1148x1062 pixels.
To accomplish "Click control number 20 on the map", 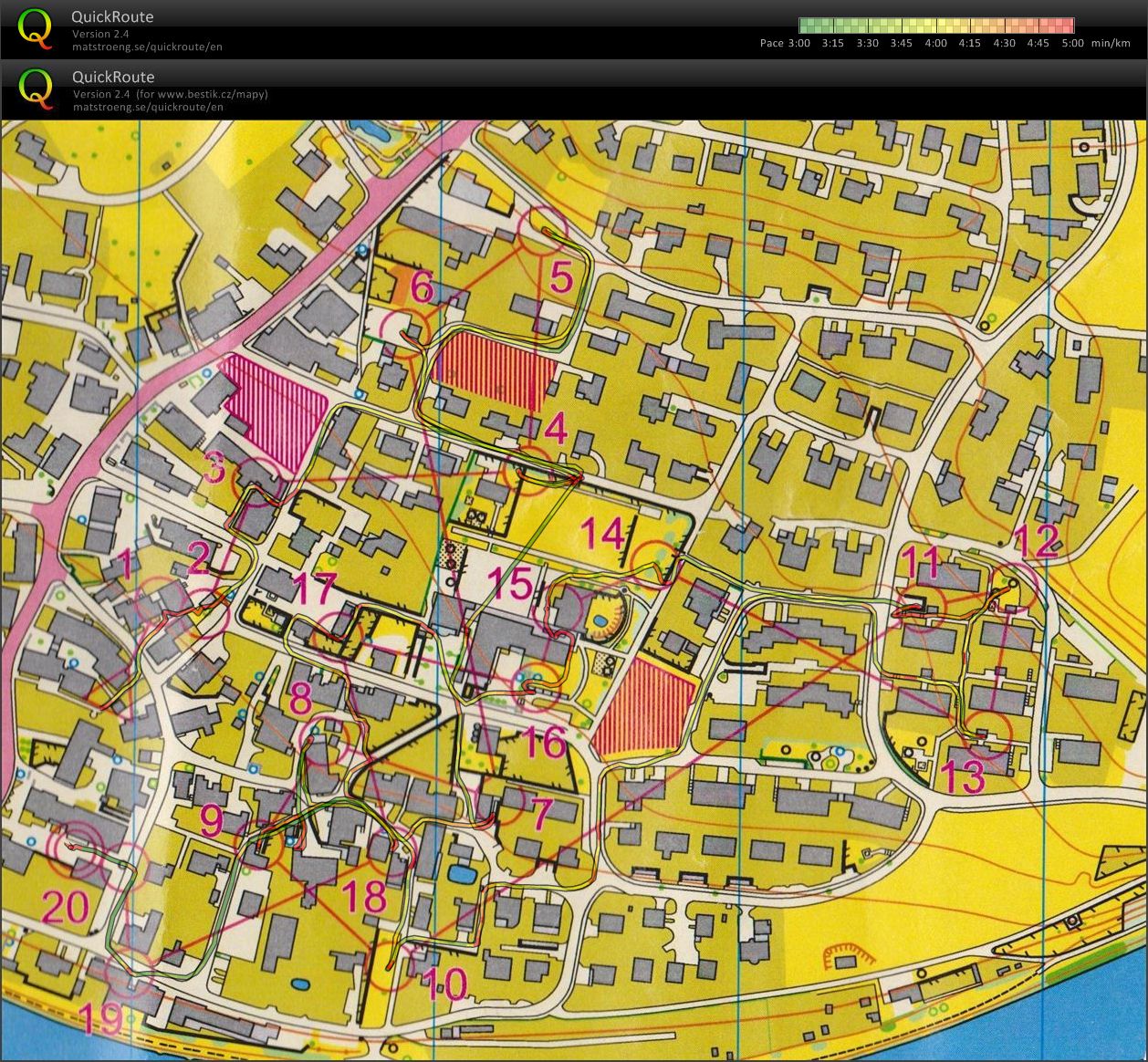I will [67, 907].
